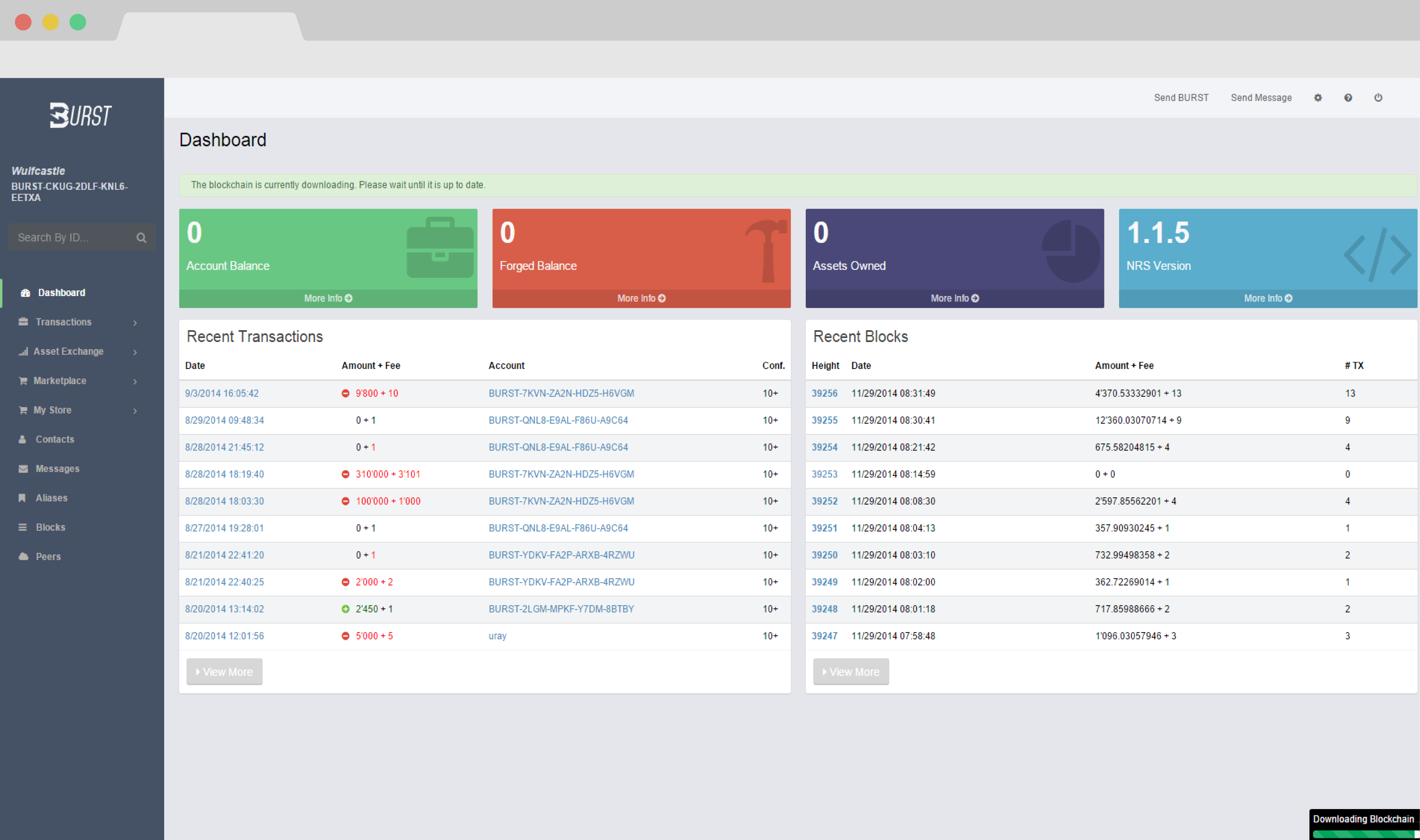The image size is (1420, 840).
Task: Click the Downloading Blockchain progress bar
Action: (x=1366, y=834)
